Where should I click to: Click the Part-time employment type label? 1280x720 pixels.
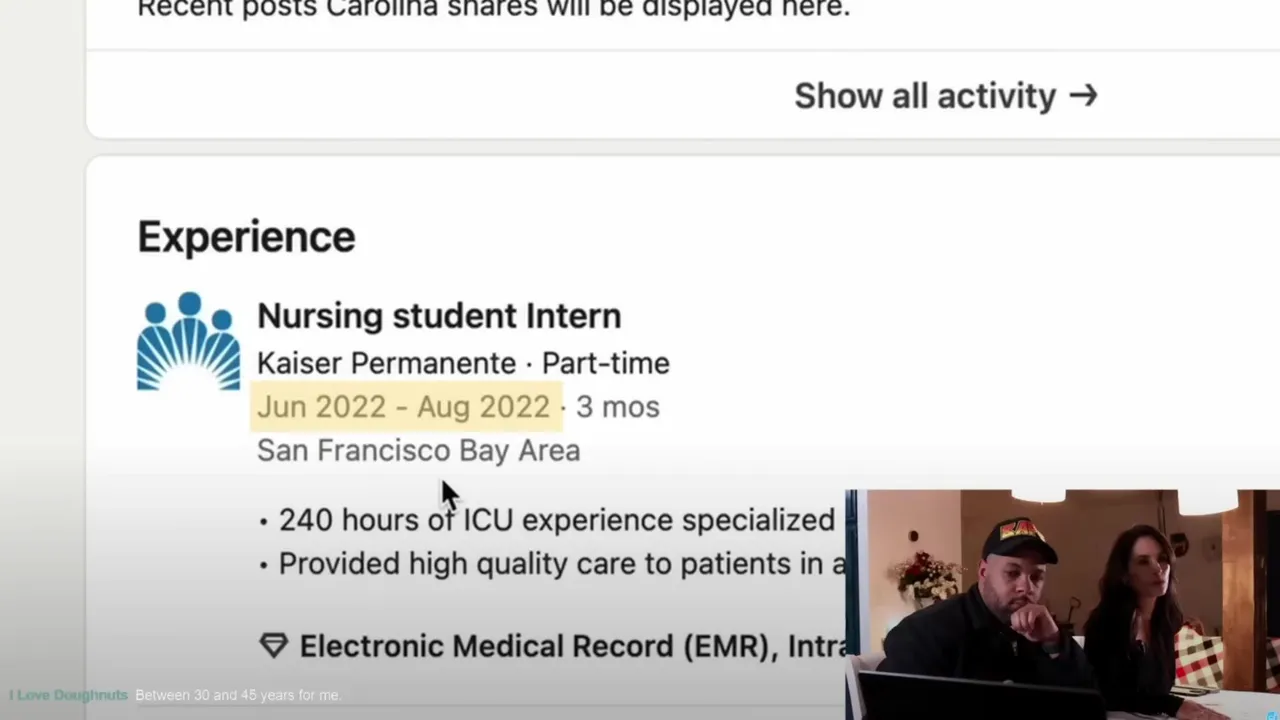click(x=606, y=363)
